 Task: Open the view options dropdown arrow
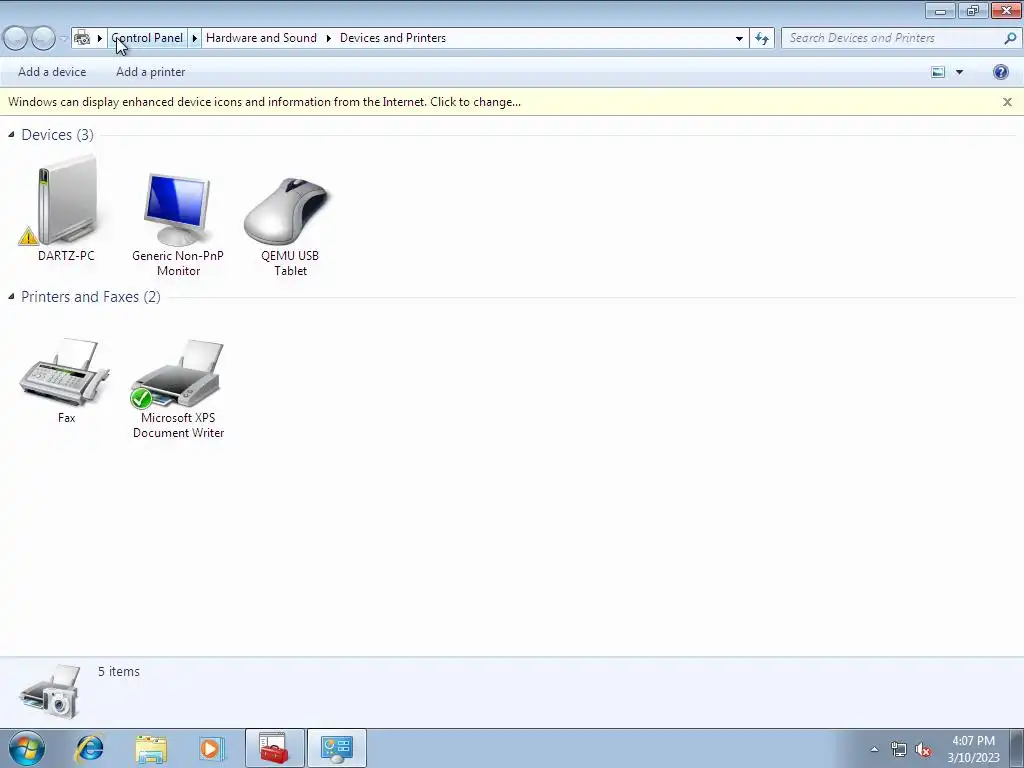click(959, 72)
